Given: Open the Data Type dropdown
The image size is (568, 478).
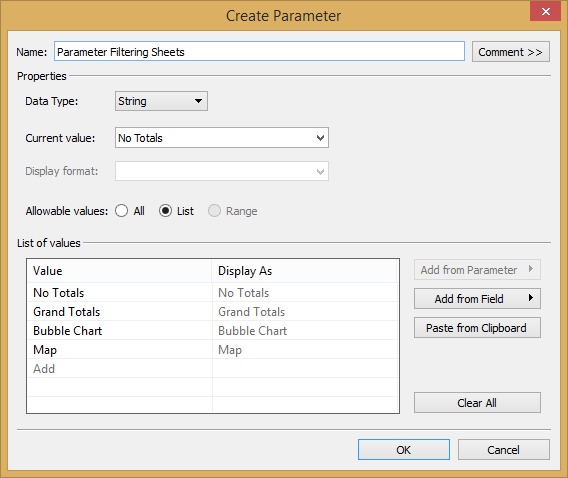Looking at the screenshot, I should click(161, 101).
